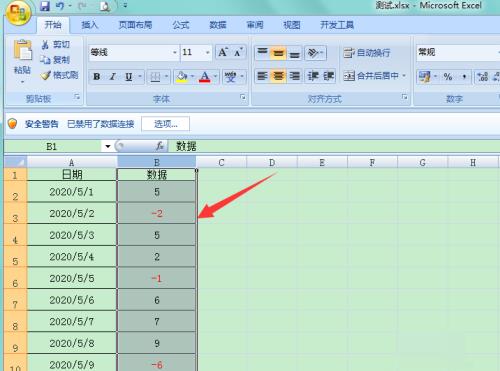
Task: Open the 公式 ribbon tab
Action: [181, 25]
